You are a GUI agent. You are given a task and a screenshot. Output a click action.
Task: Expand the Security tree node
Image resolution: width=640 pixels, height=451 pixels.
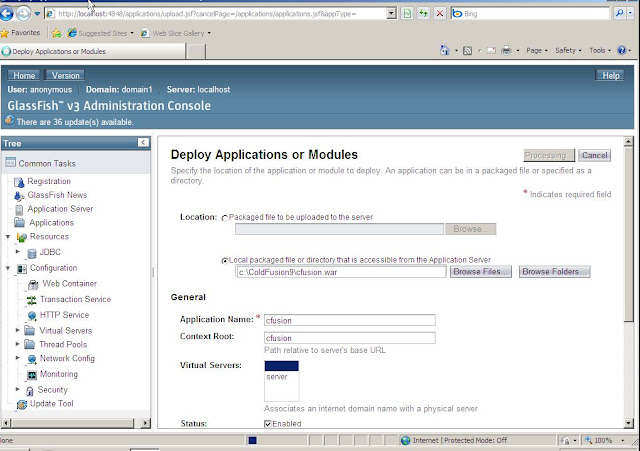pos(18,389)
